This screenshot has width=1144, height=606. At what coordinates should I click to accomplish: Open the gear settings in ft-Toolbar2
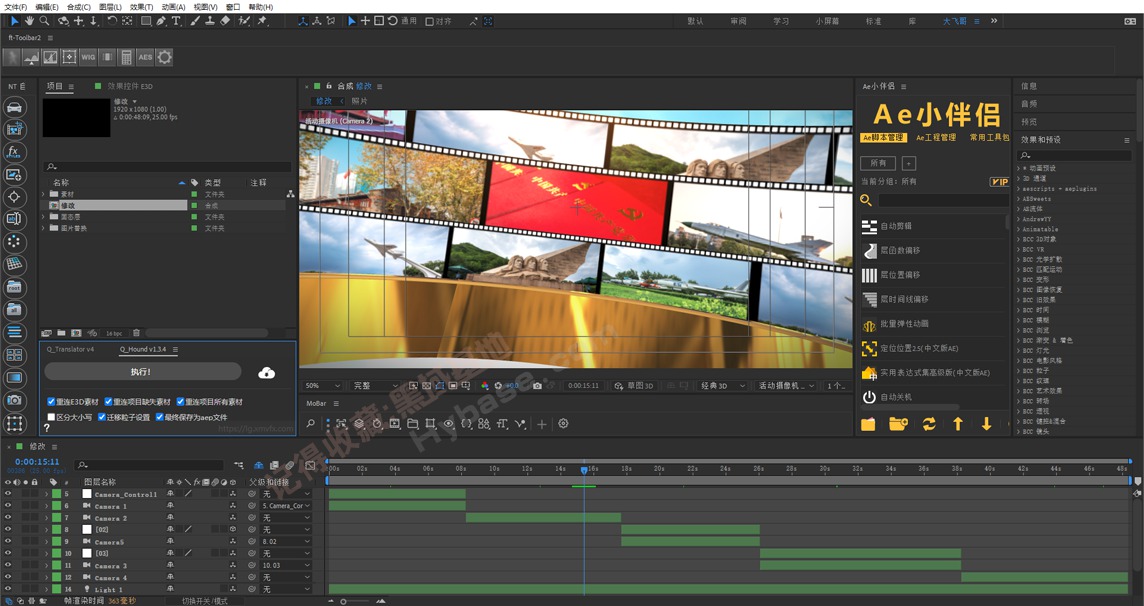click(164, 57)
